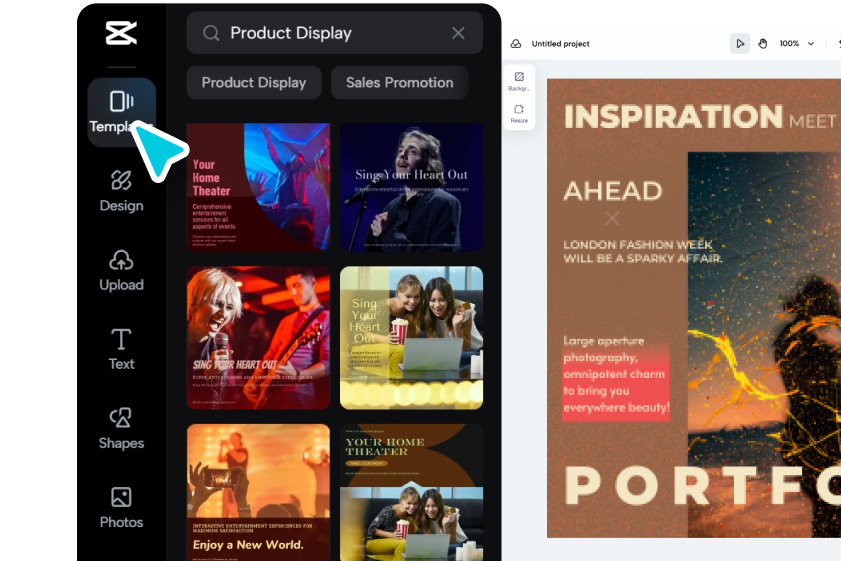The height and width of the screenshot is (561, 841).
Task: Click the CapCut logo icon
Action: pos(121,33)
